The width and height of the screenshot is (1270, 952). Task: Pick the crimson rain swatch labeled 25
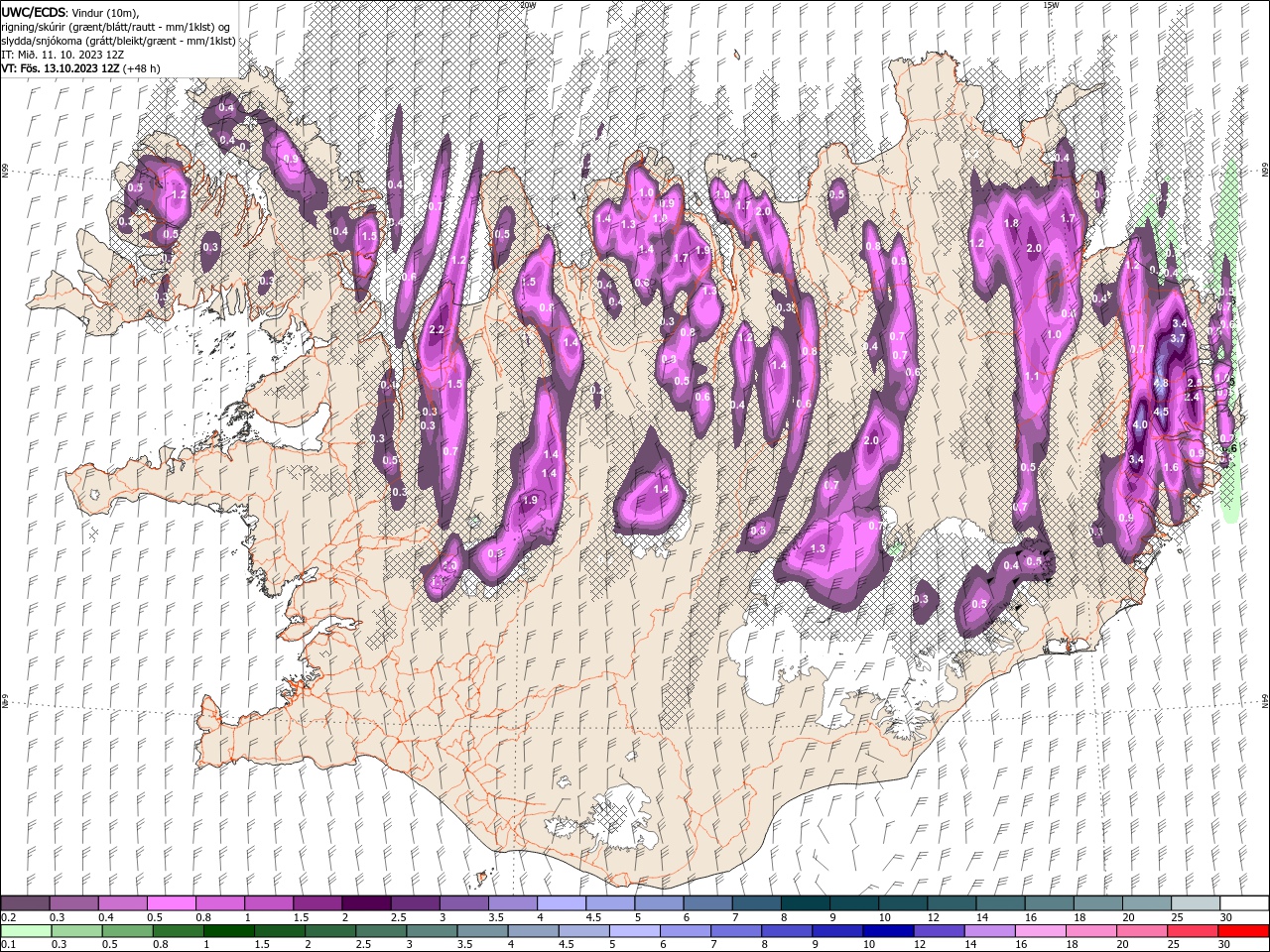[1192, 931]
